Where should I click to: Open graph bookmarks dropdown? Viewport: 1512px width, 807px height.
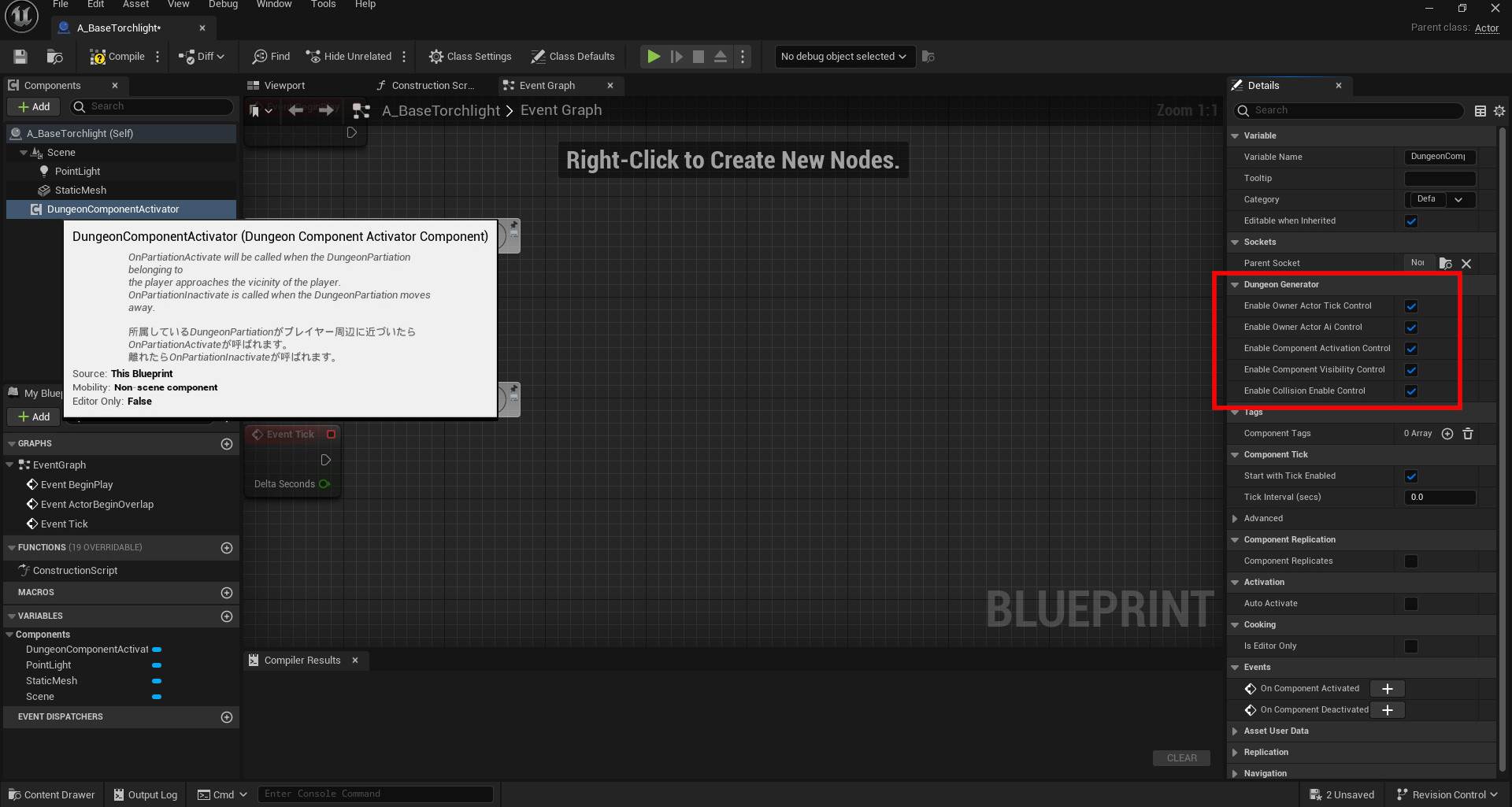click(261, 111)
